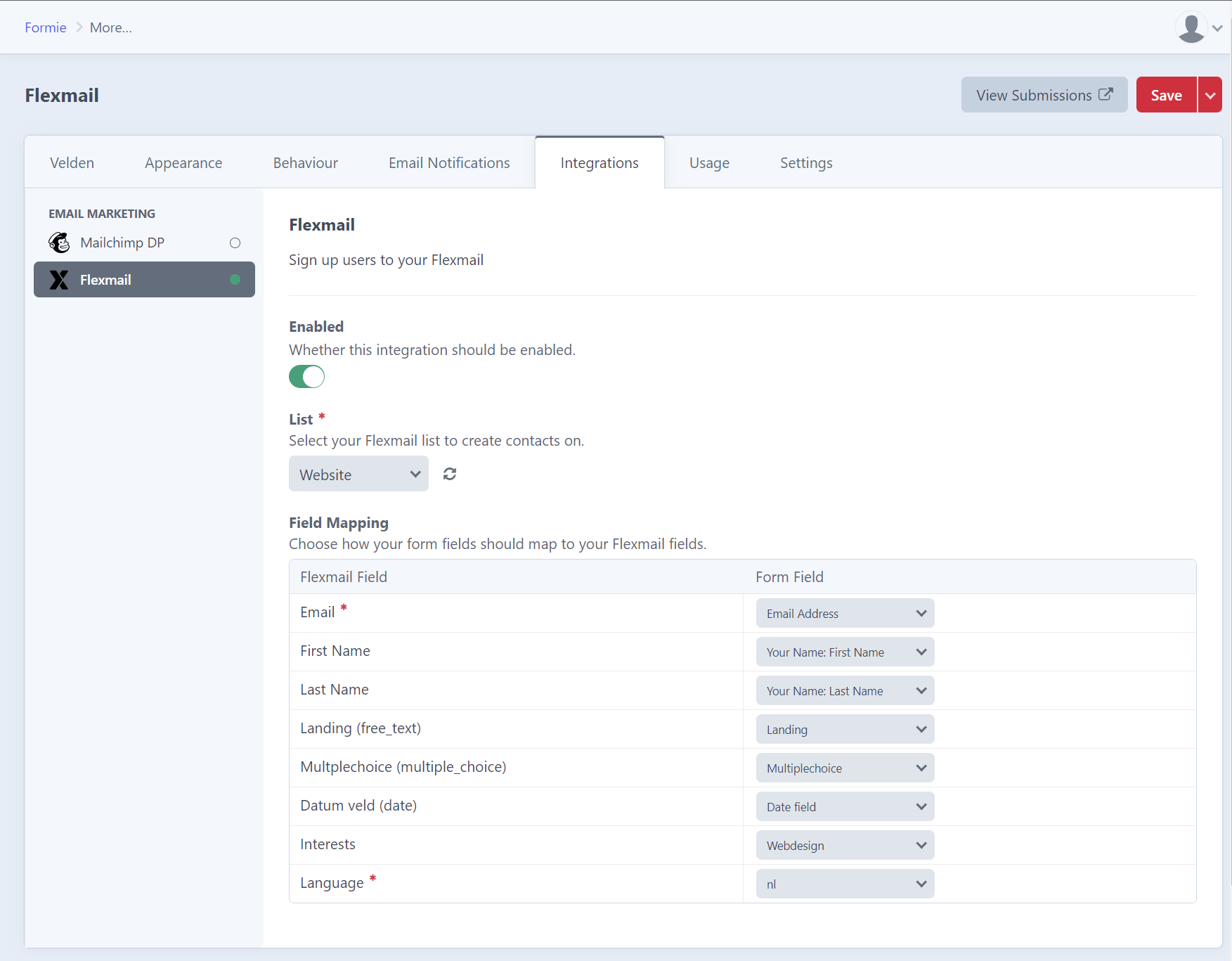Screen dimensions: 1232x961
Task: Click the Flexmail X logo icon
Action: (59, 280)
